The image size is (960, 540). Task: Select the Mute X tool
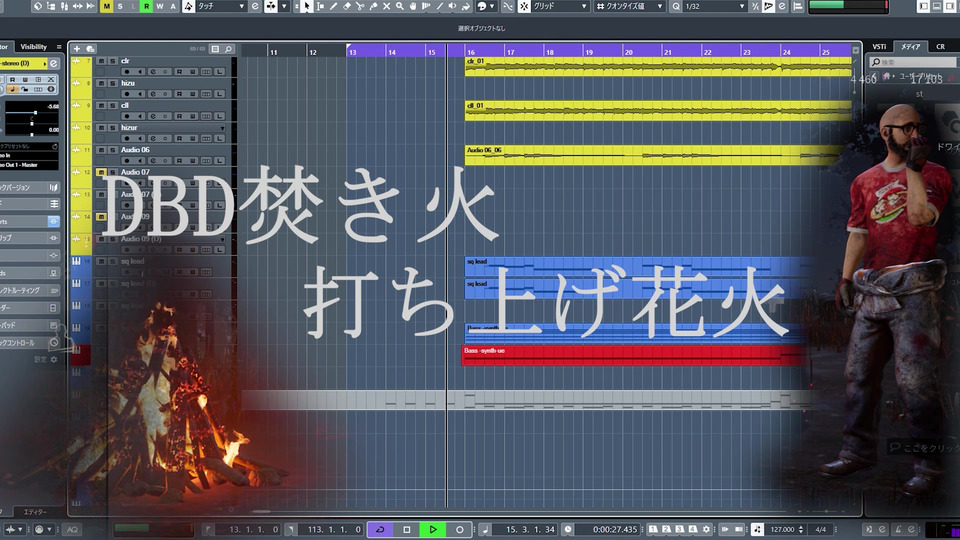pos(386,6)
